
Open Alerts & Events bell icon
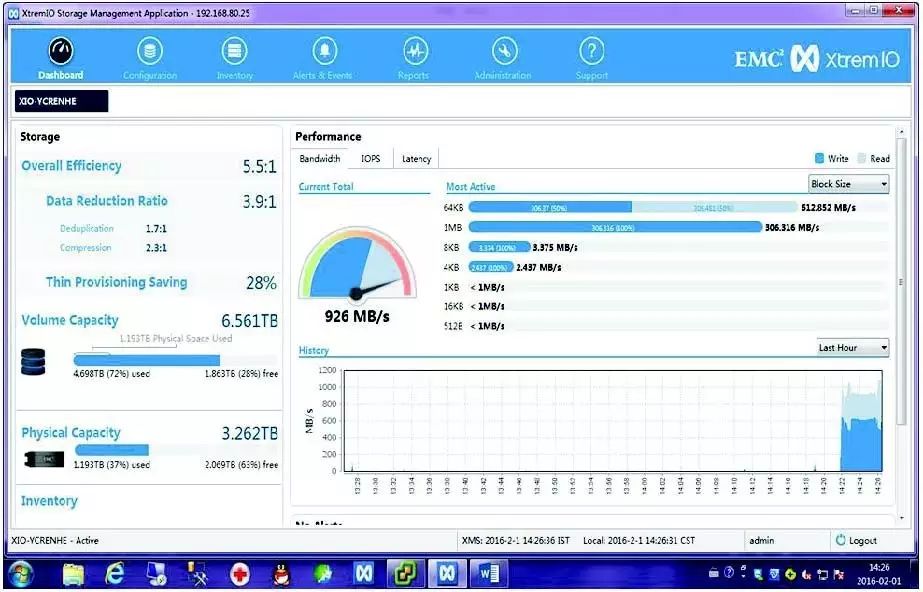(x=324, y=52)
